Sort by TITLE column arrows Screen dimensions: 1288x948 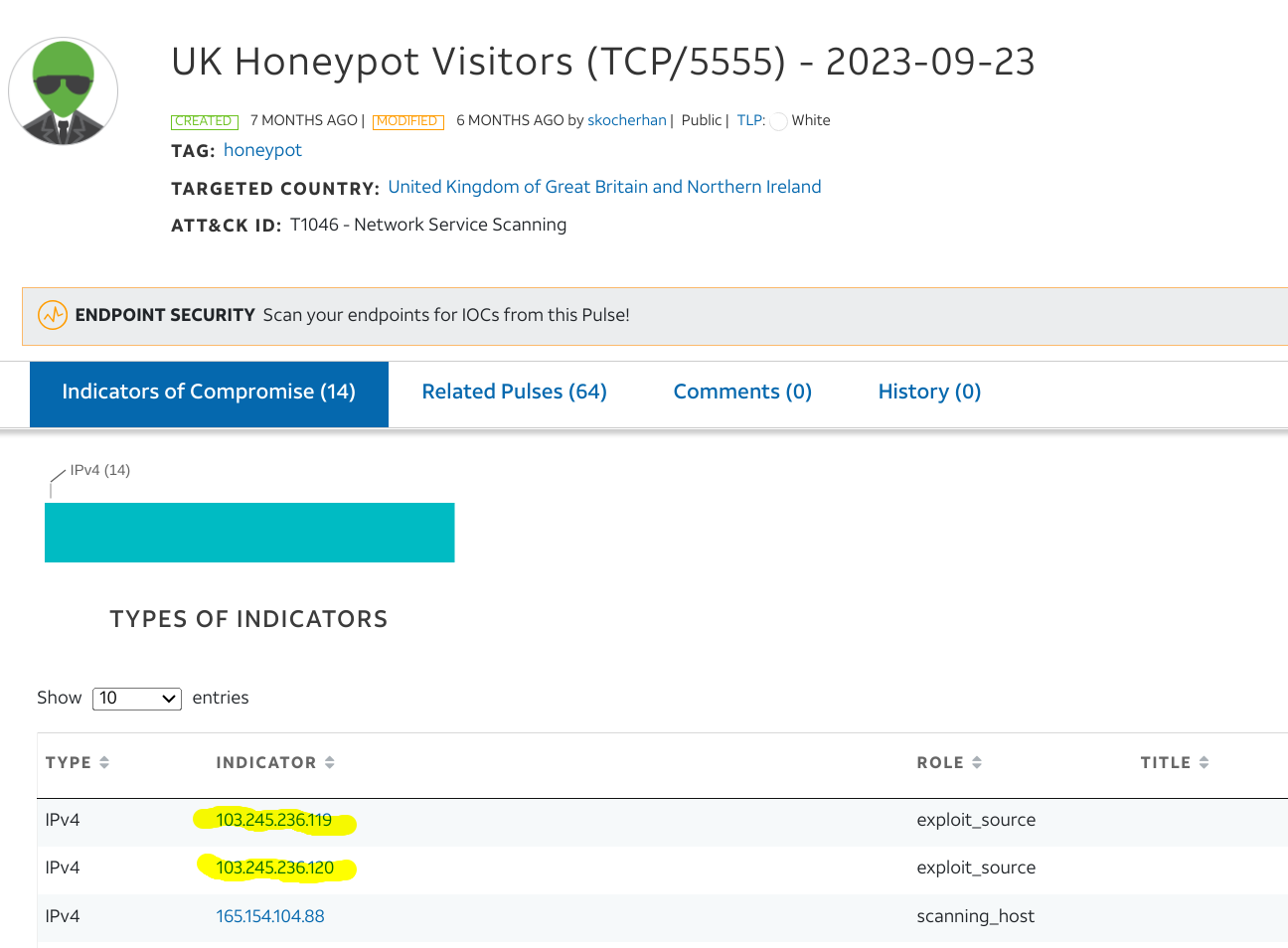(x=1205, y=763)
